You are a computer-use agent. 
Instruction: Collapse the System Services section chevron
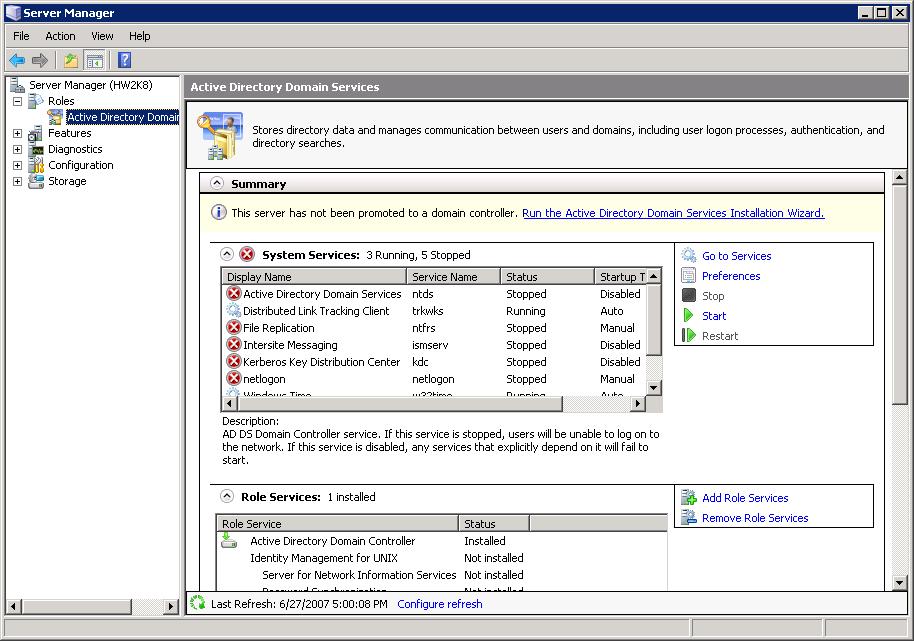(x=227, y=254)
